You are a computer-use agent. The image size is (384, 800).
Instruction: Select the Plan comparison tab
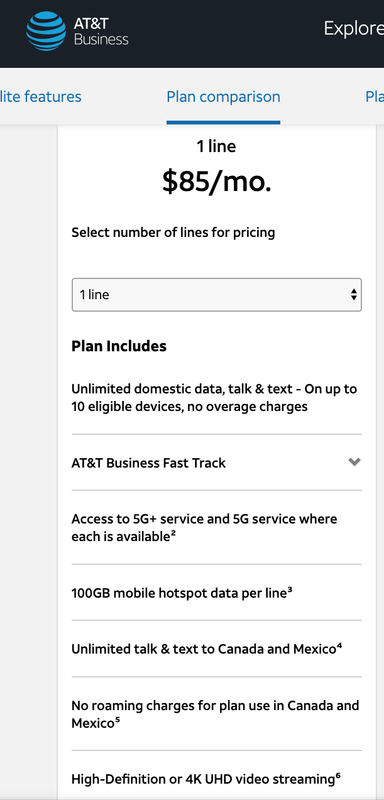point(223,96)
